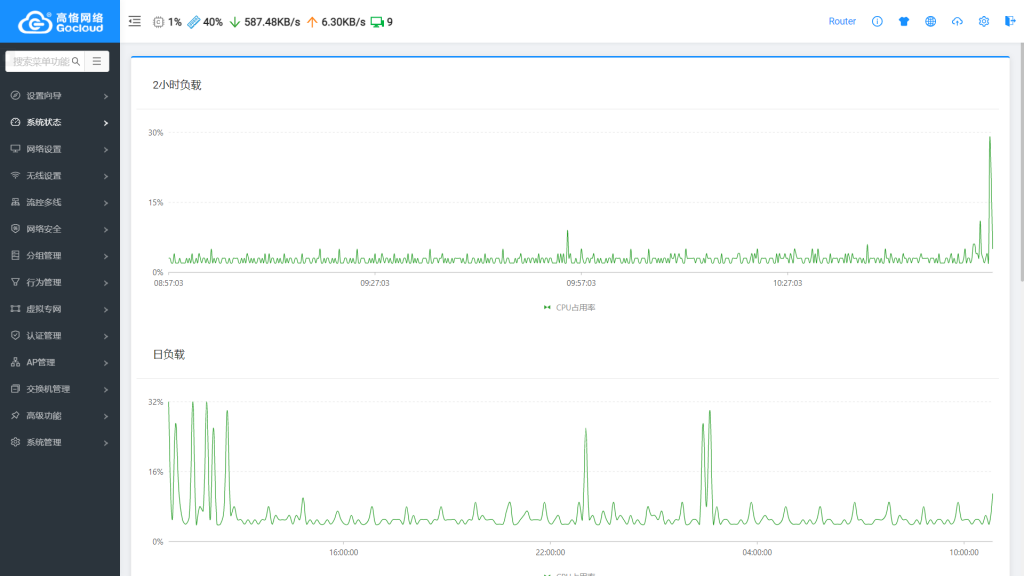This screenshot has height=576, width=1024.
Task: Open the info circle icon in header
Action: pyautogui.click(x=877, y=22)
